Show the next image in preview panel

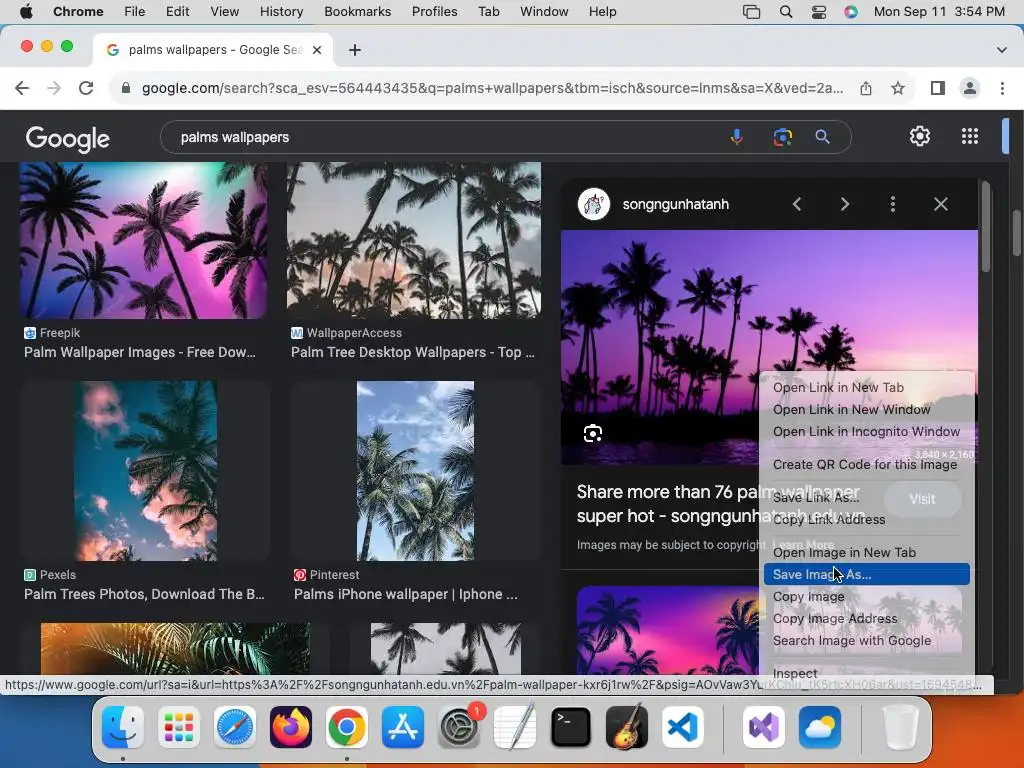pyautogui.click(x=844, y=204)
